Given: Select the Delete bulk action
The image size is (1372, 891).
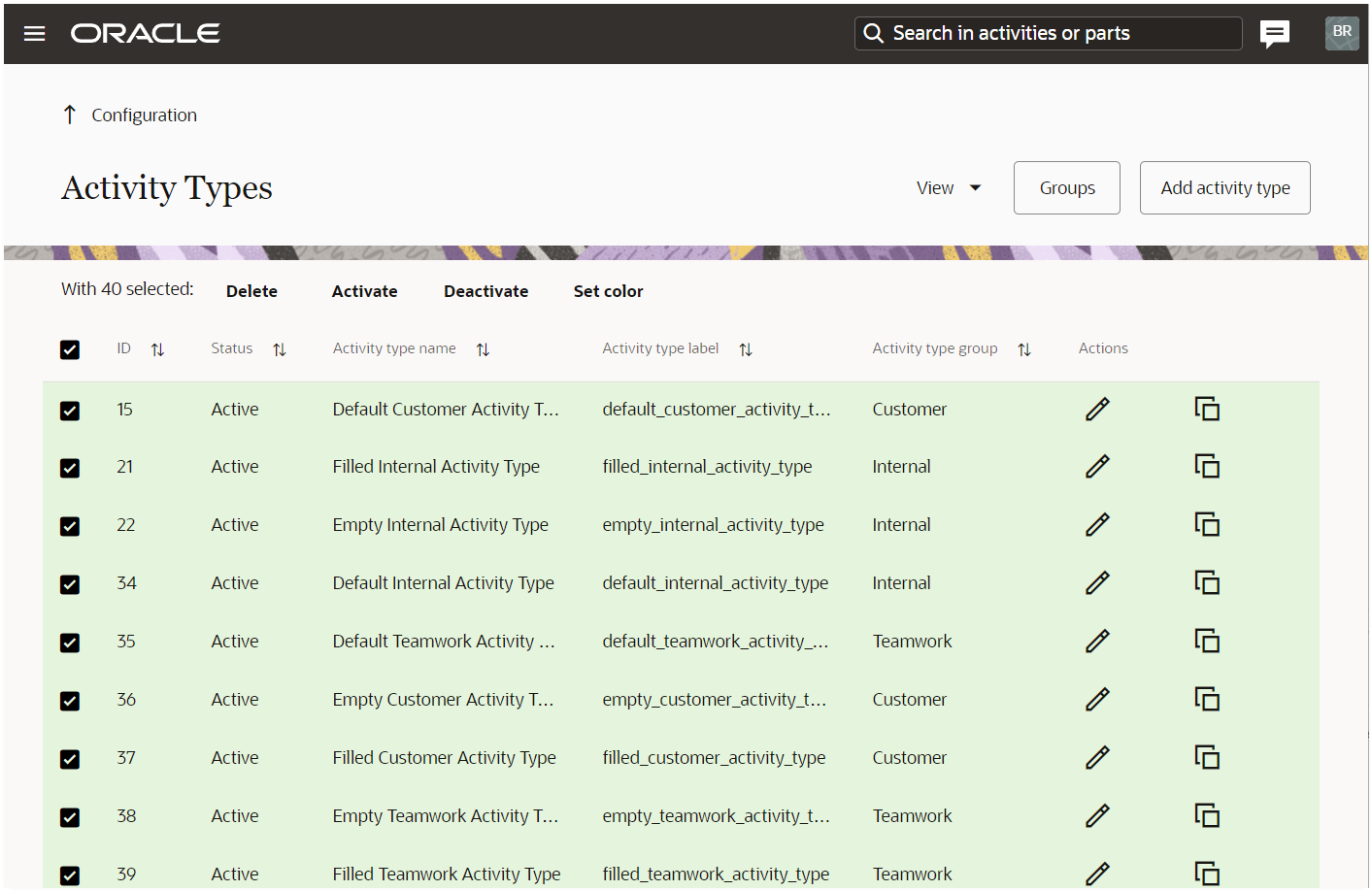Looking at the screenshot, I should pos(251,291).
